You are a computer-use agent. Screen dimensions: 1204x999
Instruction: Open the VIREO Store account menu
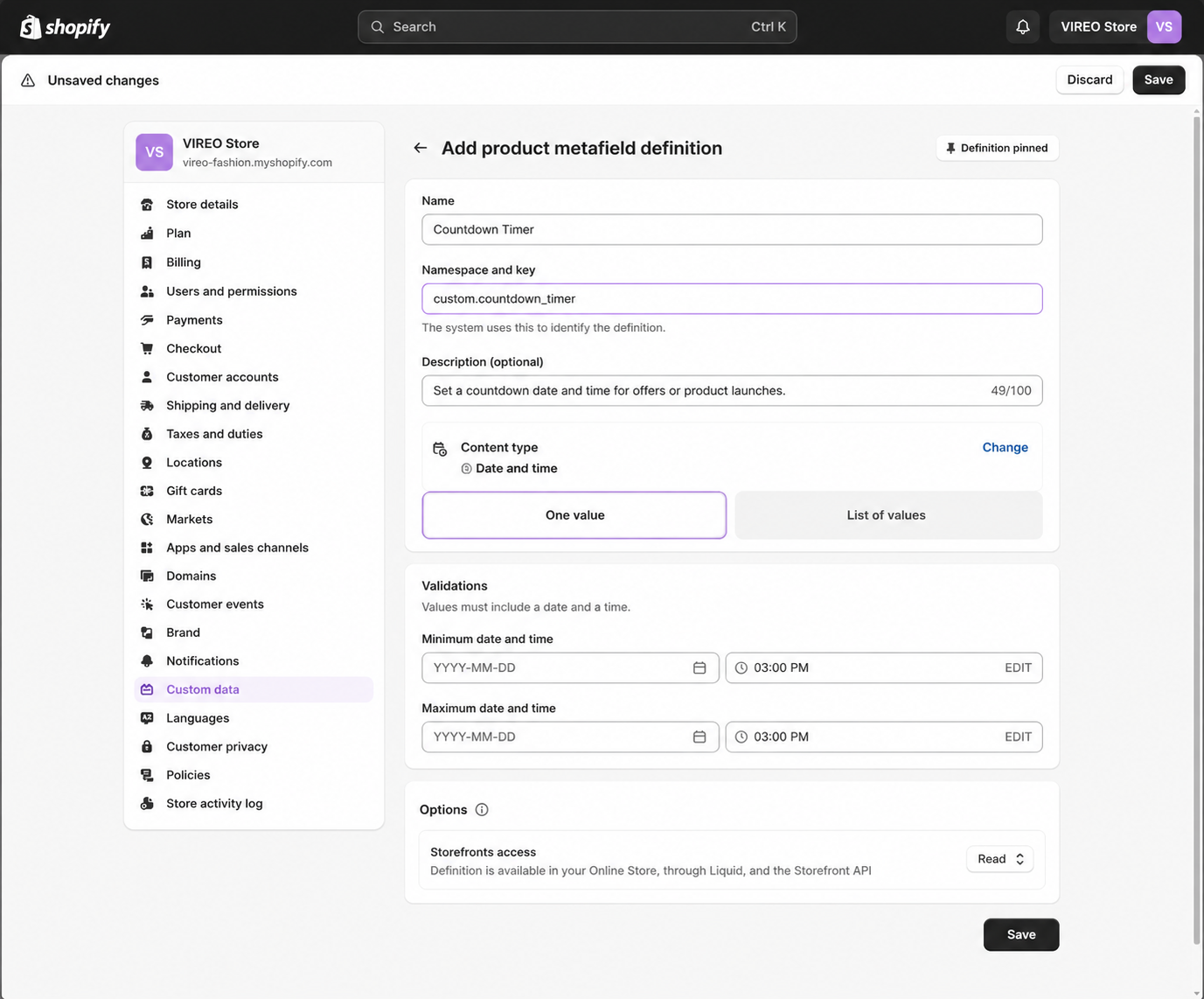pos(1116,27)
